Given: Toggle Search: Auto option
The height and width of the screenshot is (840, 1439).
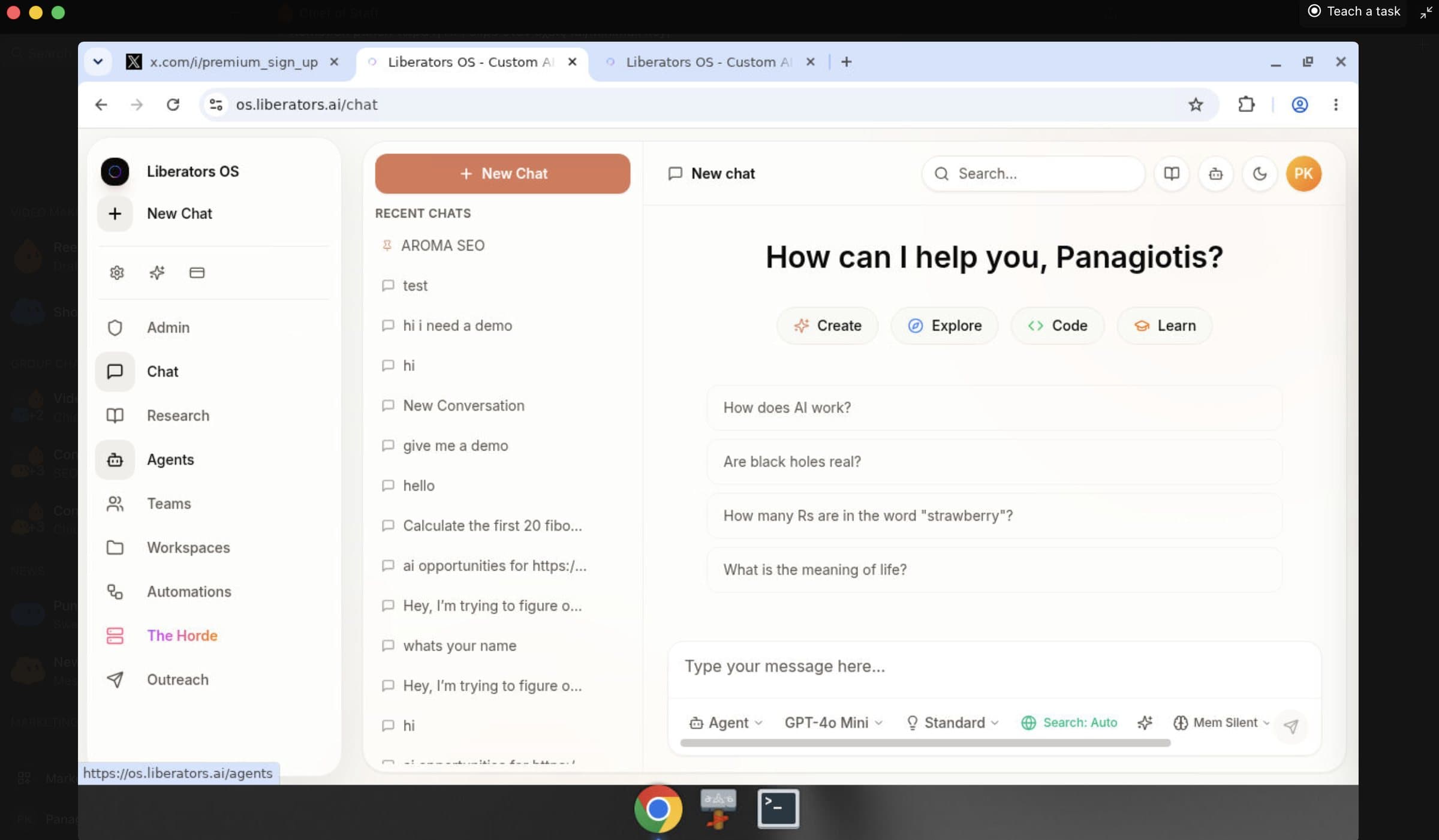Looking at the screenshot, I should point(1070,723).
